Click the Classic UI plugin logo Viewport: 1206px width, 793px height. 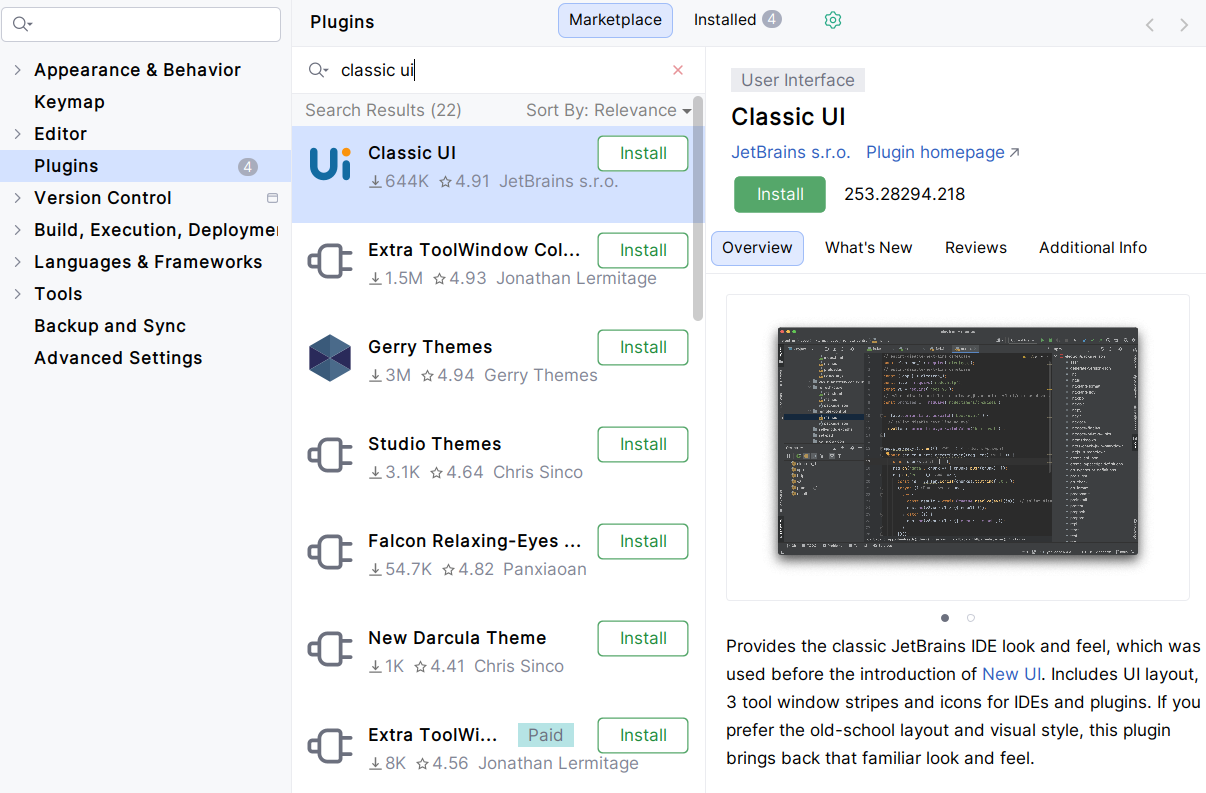click(x=330, y=165)
